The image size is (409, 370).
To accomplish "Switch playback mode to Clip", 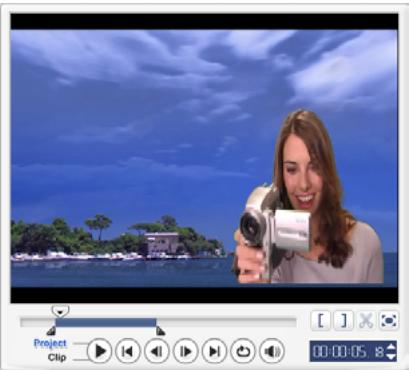I will click(x=57, y=357).
